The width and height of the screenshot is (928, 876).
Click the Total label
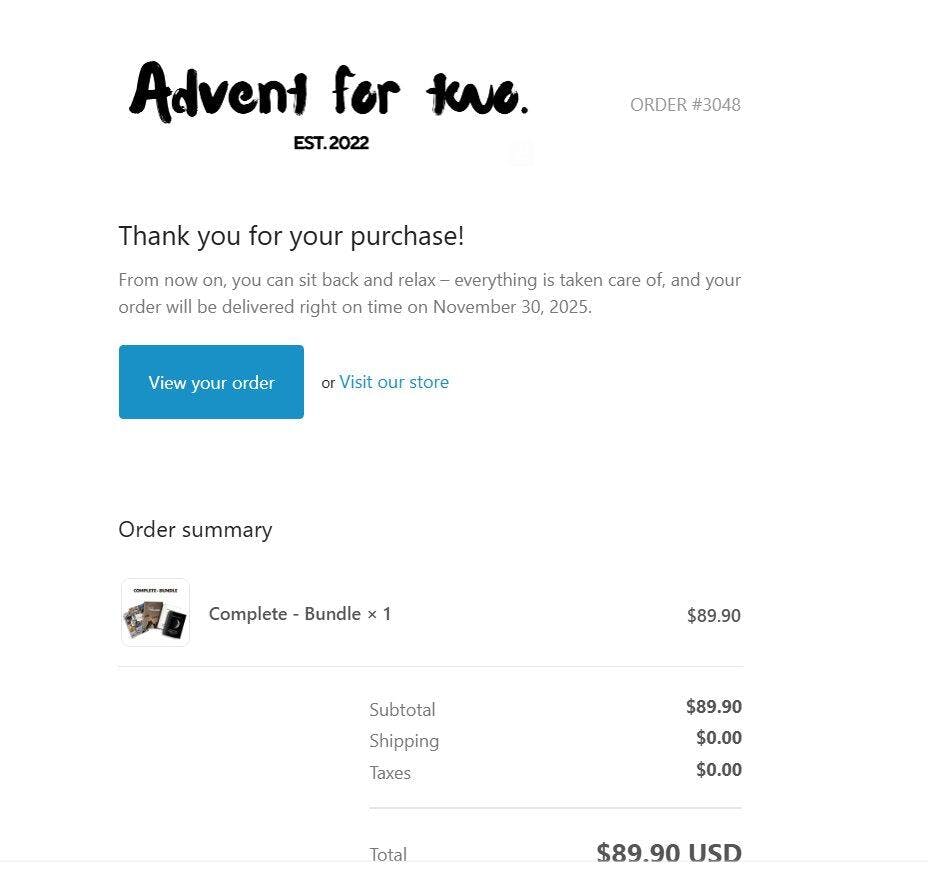pyautogui.click(x=388, y=854)
